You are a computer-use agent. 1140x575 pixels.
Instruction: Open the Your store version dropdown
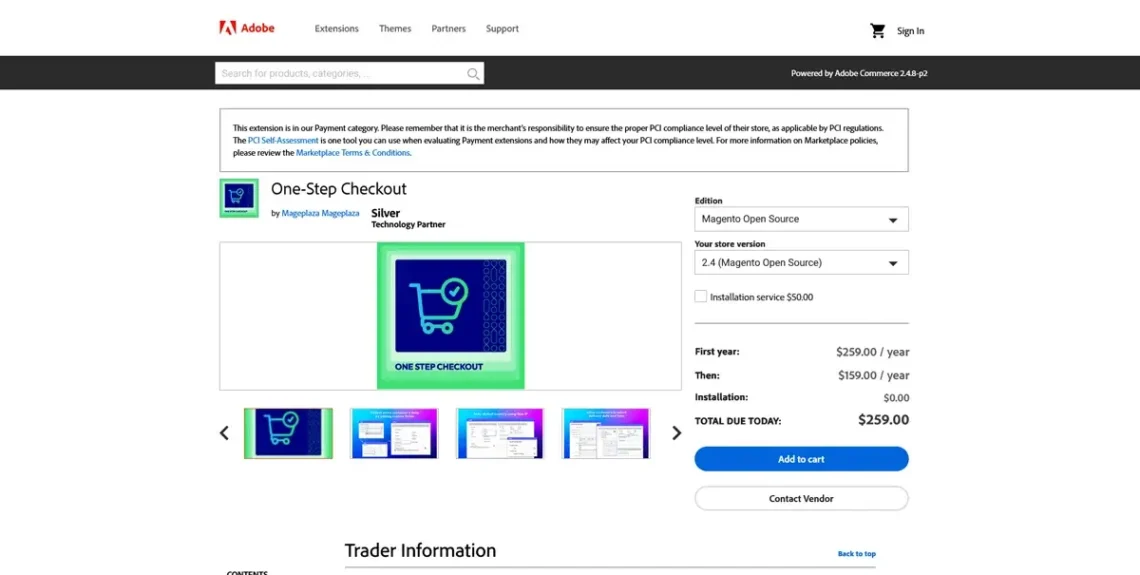pos(801,262)
